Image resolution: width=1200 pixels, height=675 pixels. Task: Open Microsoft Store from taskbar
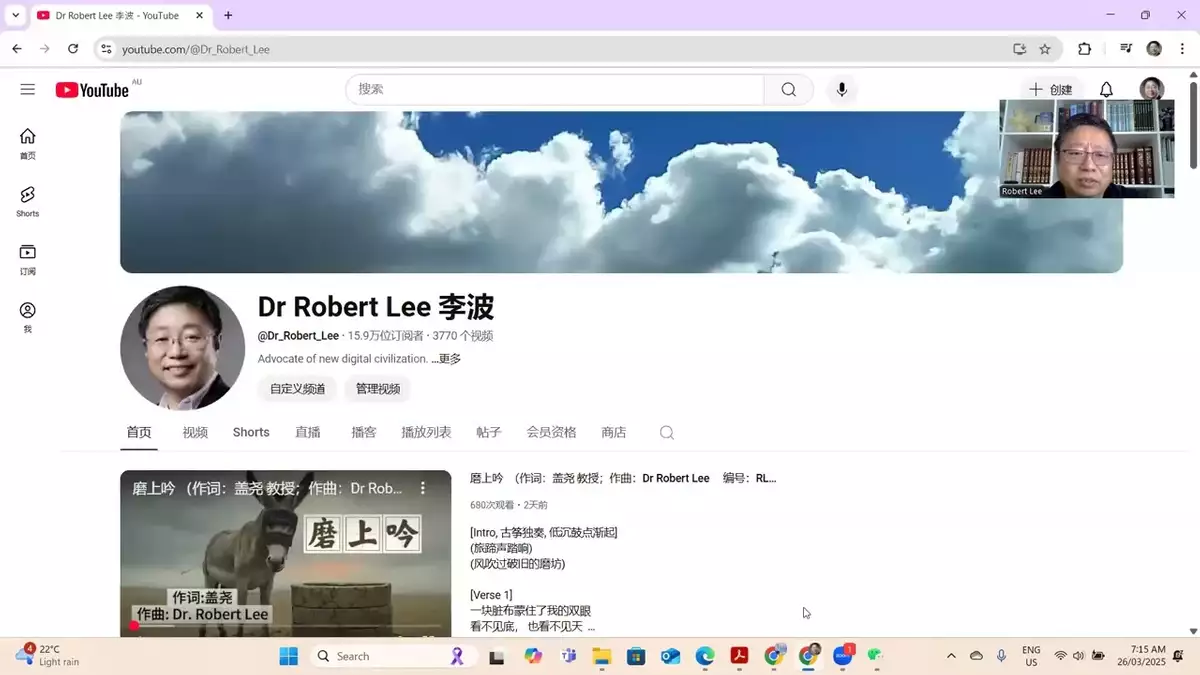point(635,656)
